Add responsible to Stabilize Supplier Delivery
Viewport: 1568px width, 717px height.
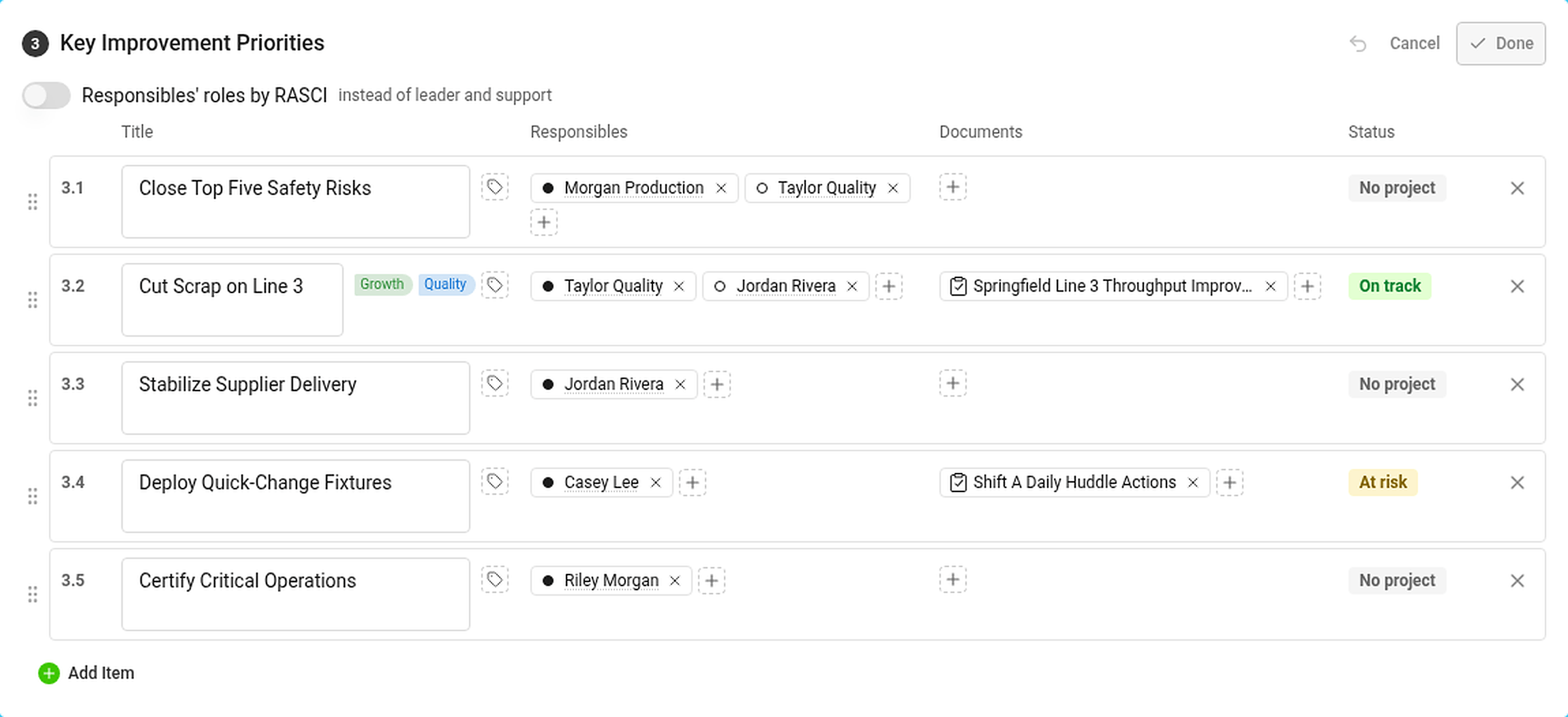coord(717,384)
